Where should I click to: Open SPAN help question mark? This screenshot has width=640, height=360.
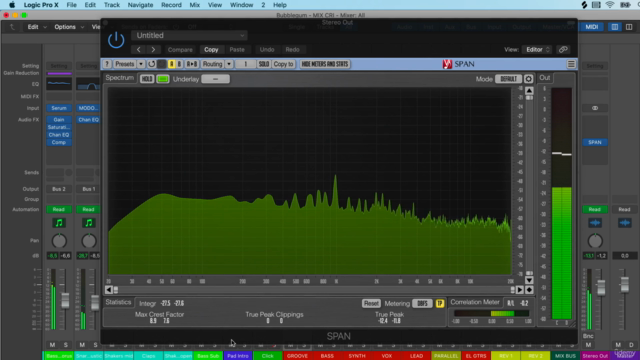[107, 64]
